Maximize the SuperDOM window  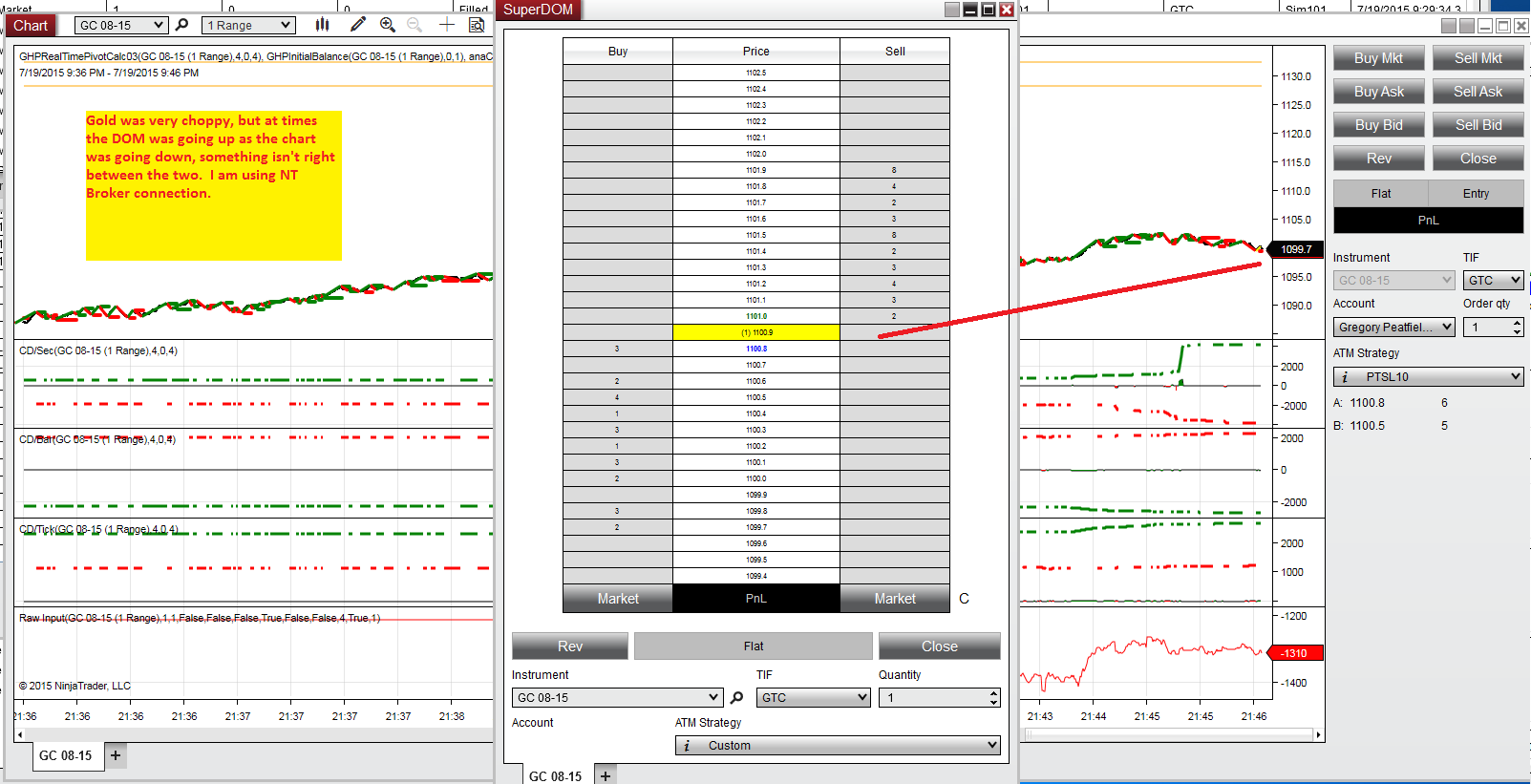[x=989, y=10]
